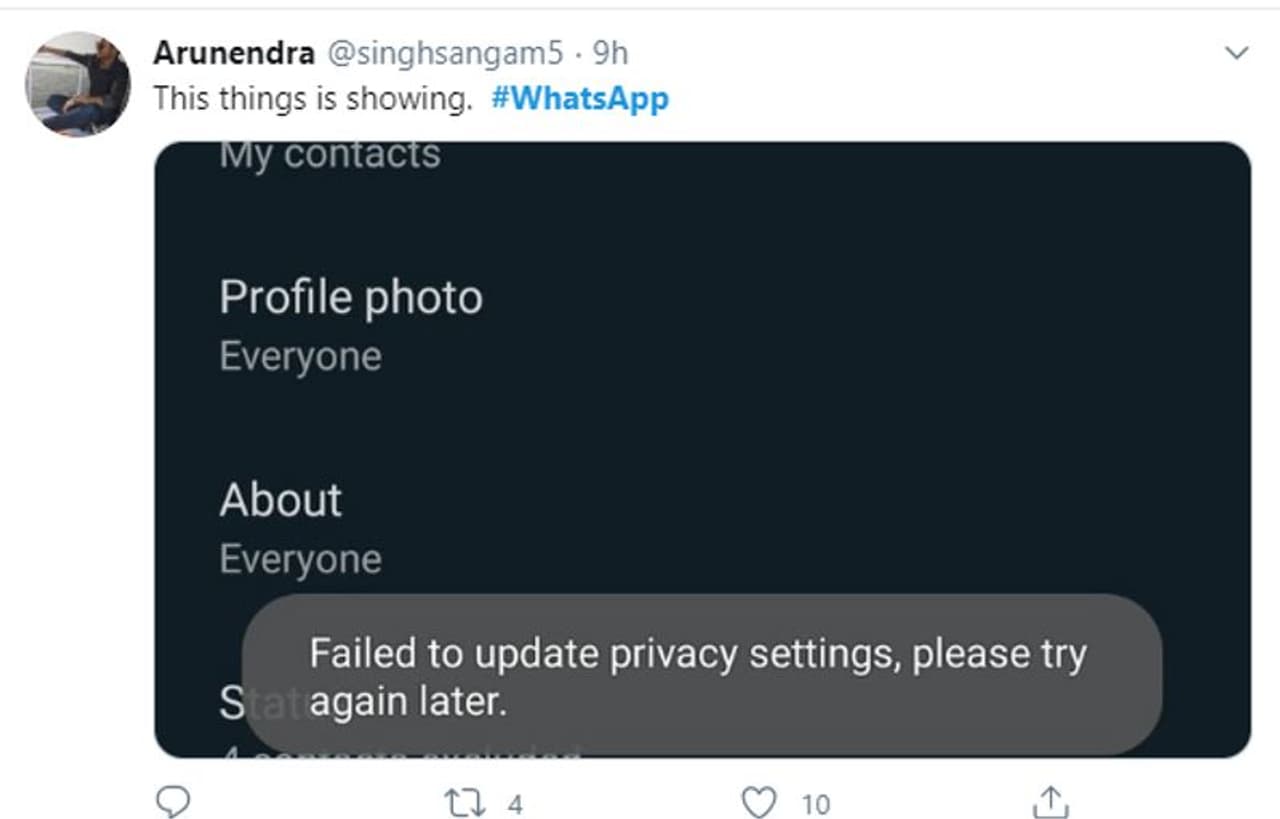This screenshot has height=819, width=1280.
Task: Click the Arunendra display name
Action: (x=233, y=53)
